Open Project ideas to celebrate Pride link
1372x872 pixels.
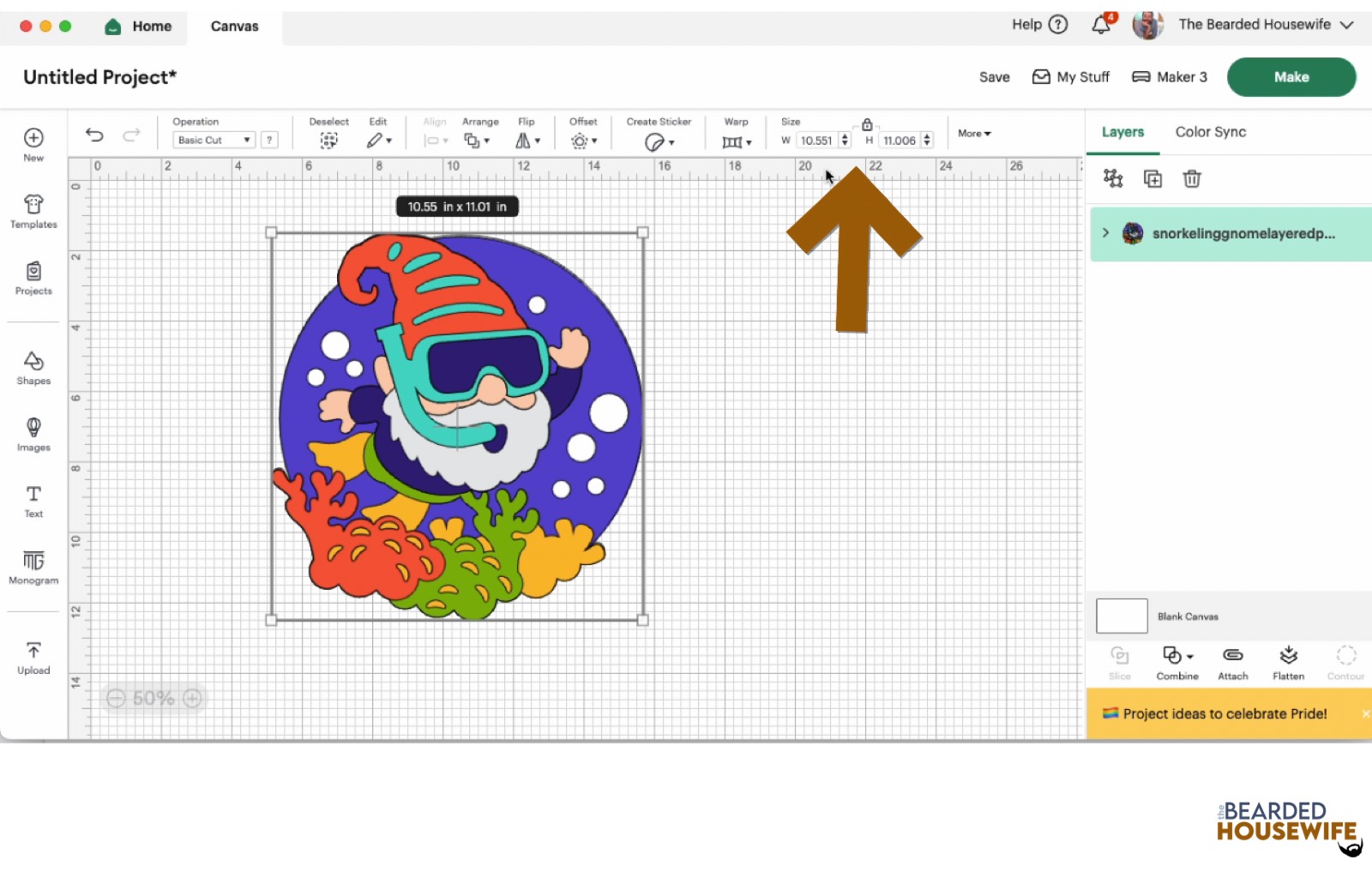pyautogui.click(x=1225, y=713)
